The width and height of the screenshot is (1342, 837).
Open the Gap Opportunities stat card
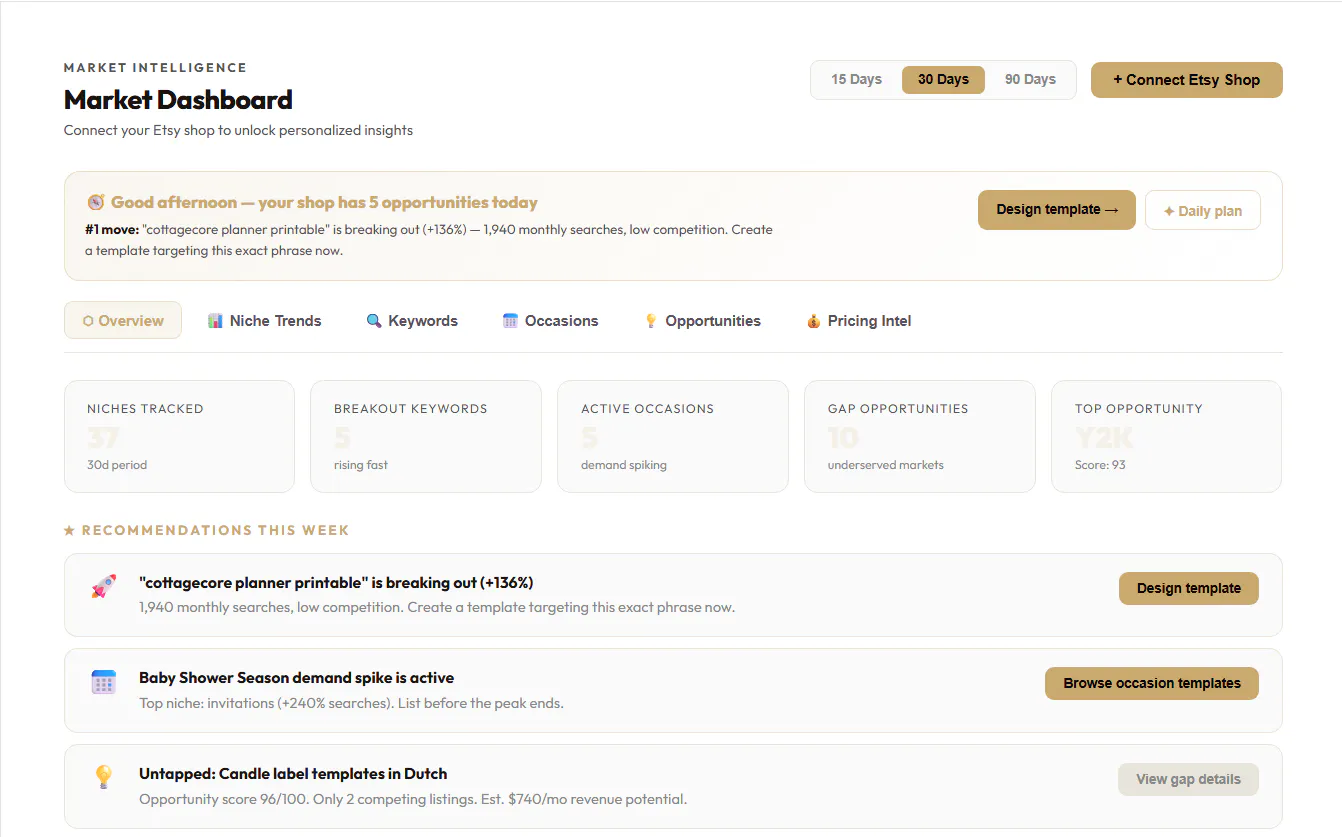920,436
